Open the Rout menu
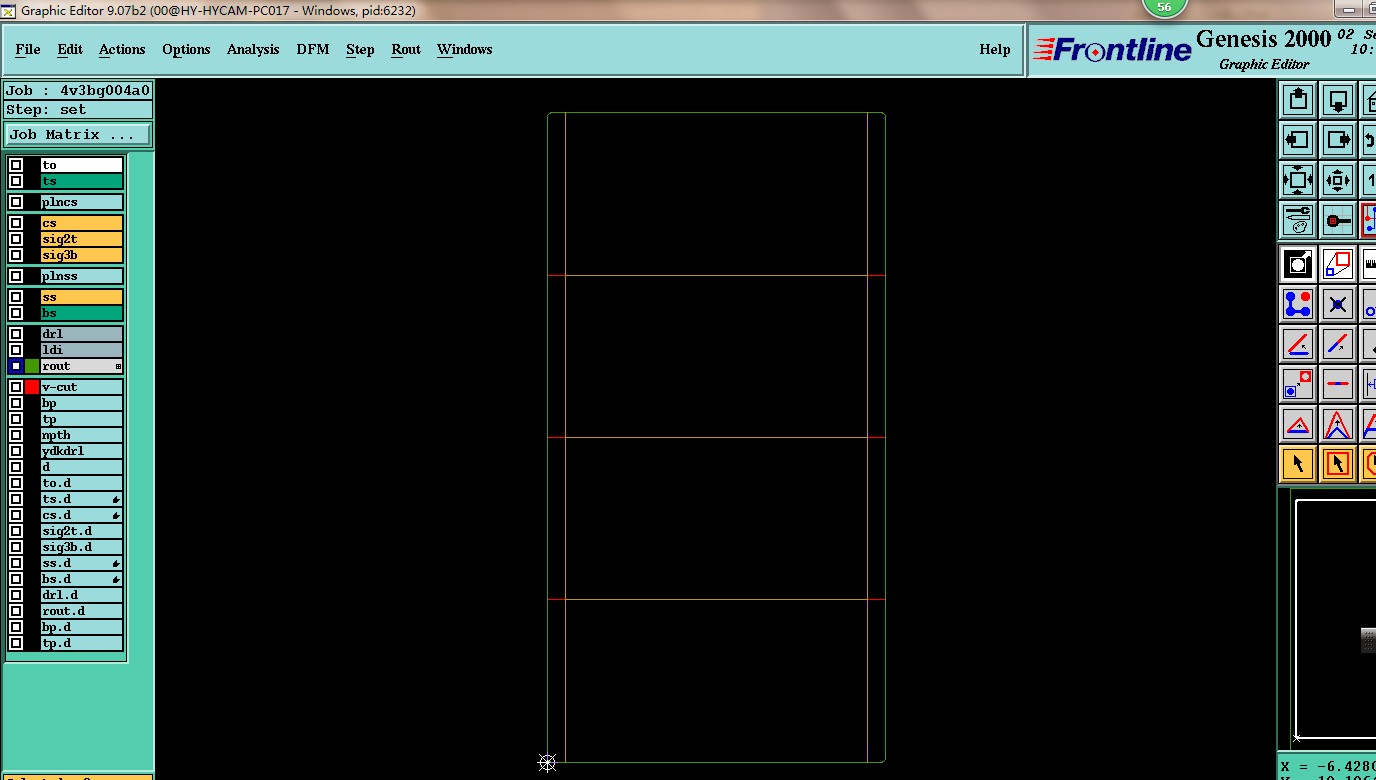Viewport: 1376px width, 780px height. 406,49
